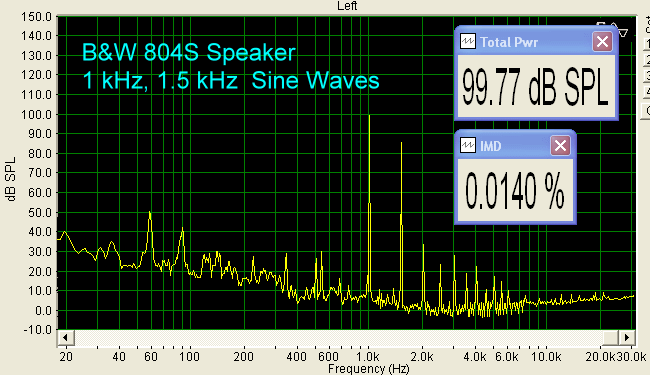Click the Total Pwr window icon
The height and width of the screenshot is (375, 650).
tap(468, 41)
